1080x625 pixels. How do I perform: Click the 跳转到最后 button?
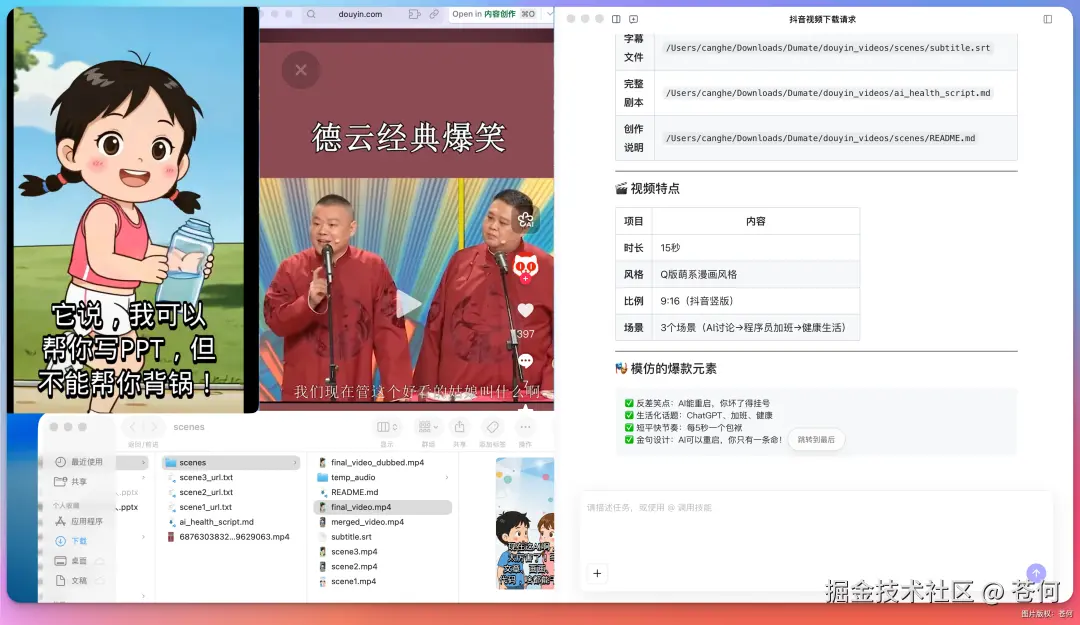pyautogui.click(x=818, y=437)
